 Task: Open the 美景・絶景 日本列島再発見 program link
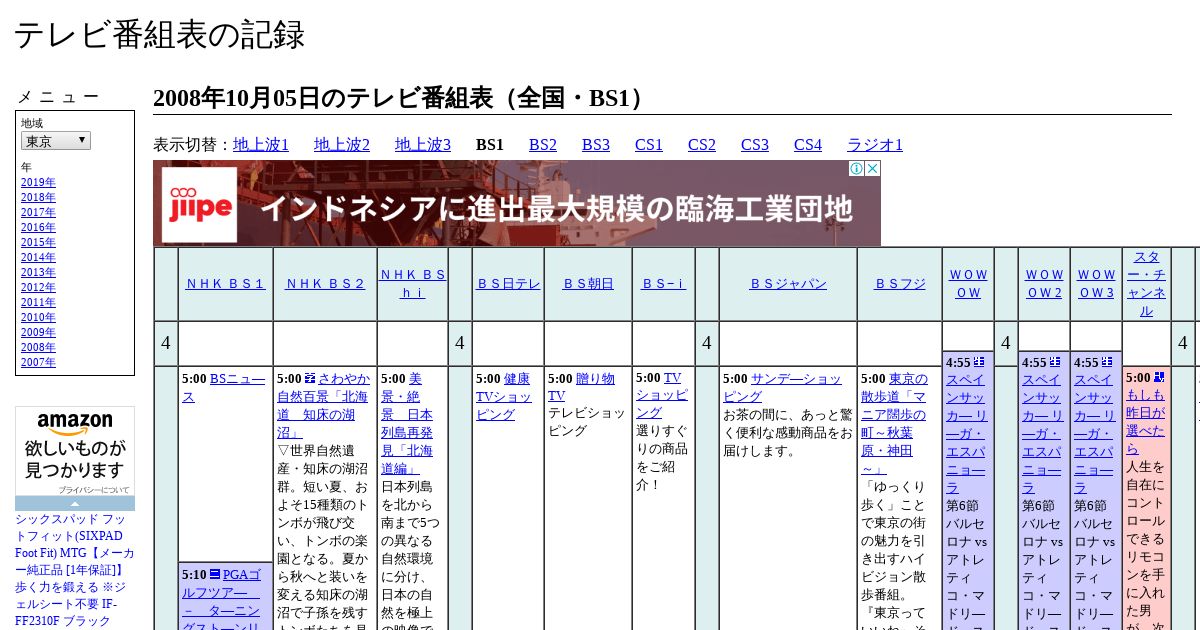[409, 424]
